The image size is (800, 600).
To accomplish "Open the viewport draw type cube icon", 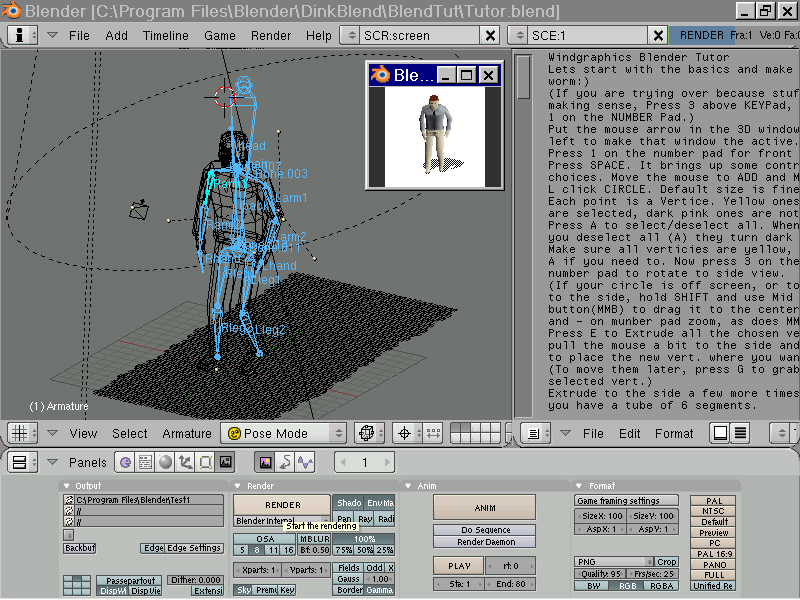I will coord(366,434).
